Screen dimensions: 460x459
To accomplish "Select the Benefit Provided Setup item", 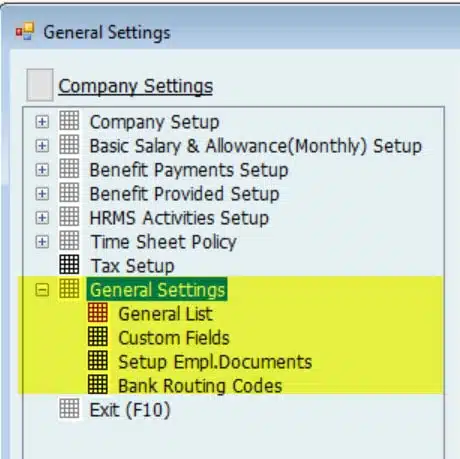I will click(x=185, y=194).
